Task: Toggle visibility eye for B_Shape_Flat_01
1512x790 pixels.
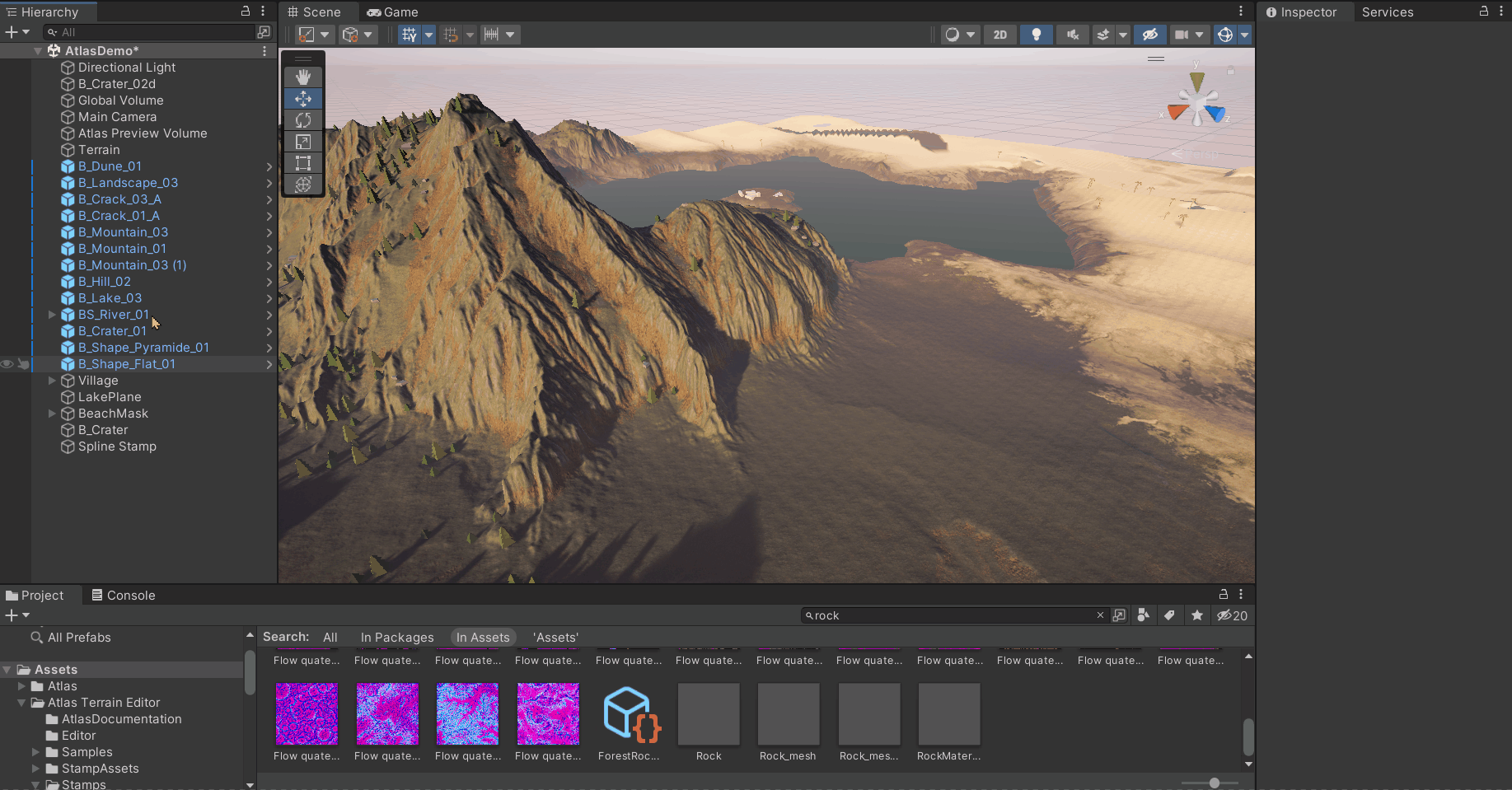Action: click(7, 364)
